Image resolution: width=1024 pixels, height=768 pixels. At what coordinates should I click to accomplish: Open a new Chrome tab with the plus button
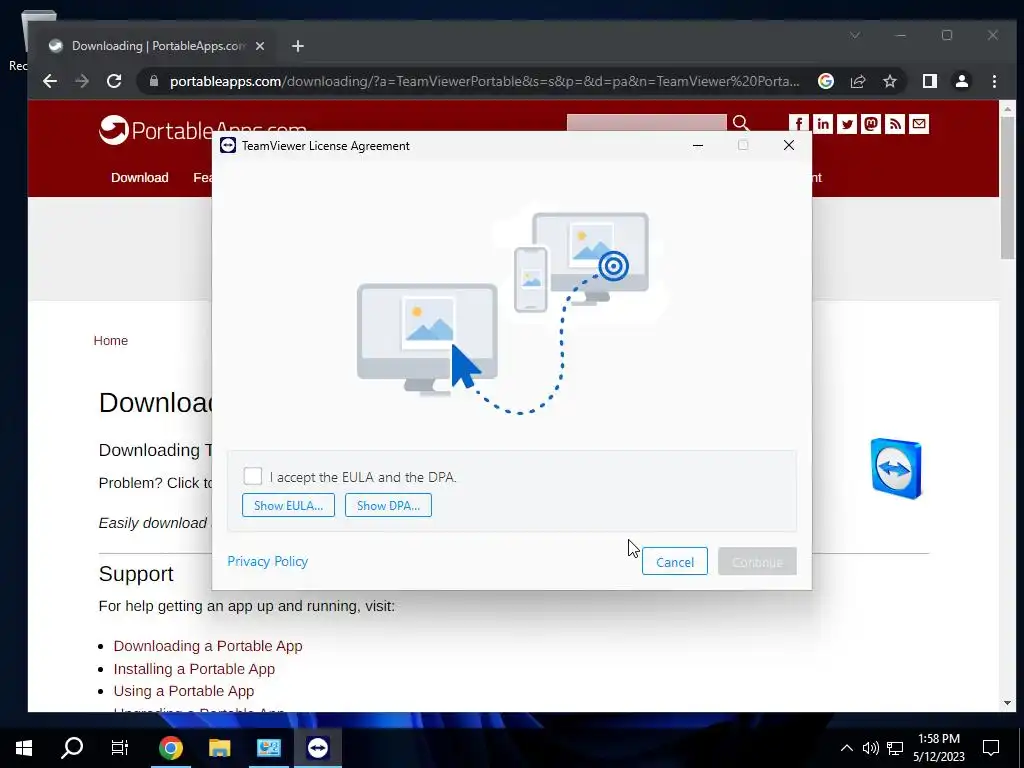(x=298, y=46)
